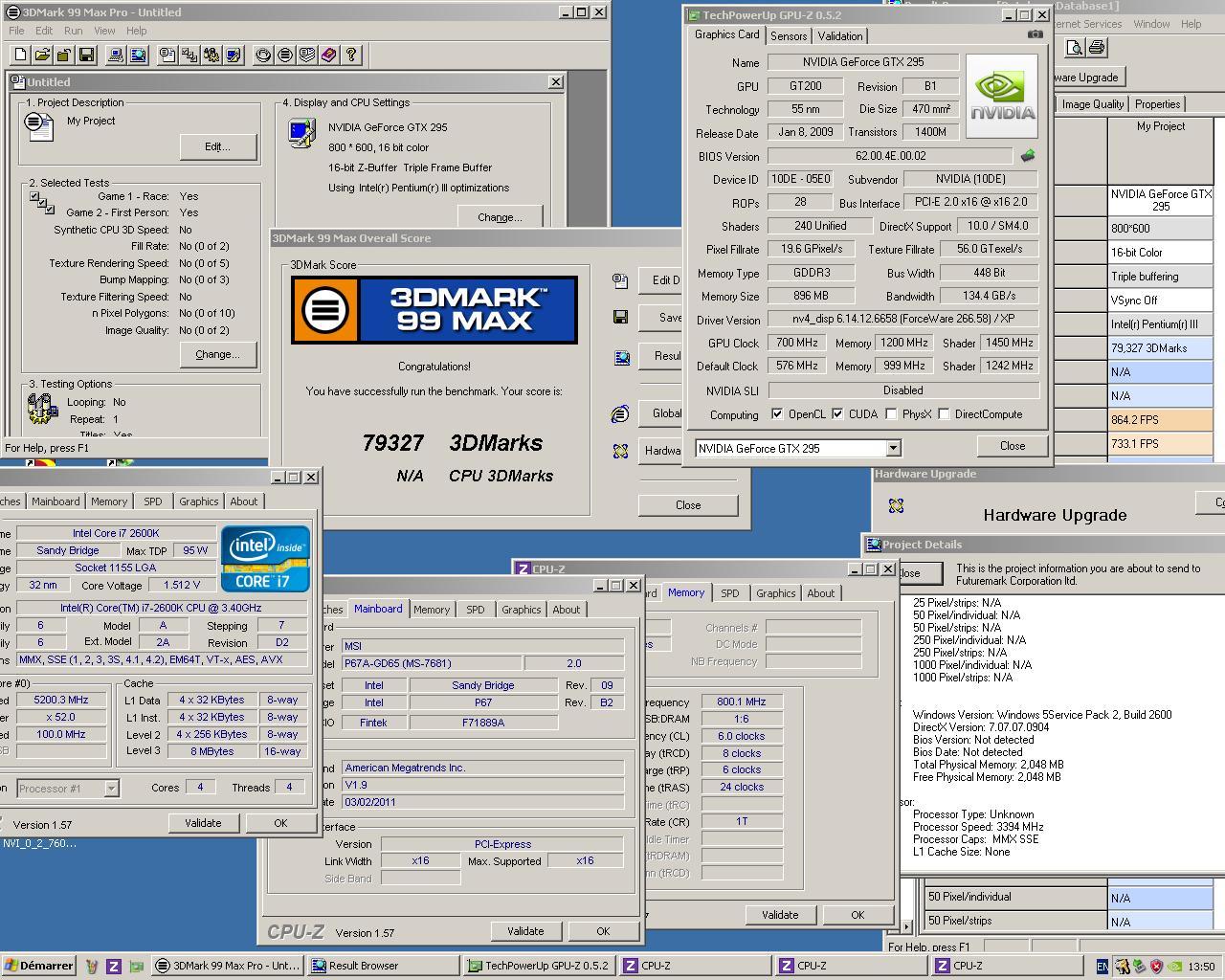Click the print preview icon in Result Browser
Screen dimensions: 1225x980
1075,48
